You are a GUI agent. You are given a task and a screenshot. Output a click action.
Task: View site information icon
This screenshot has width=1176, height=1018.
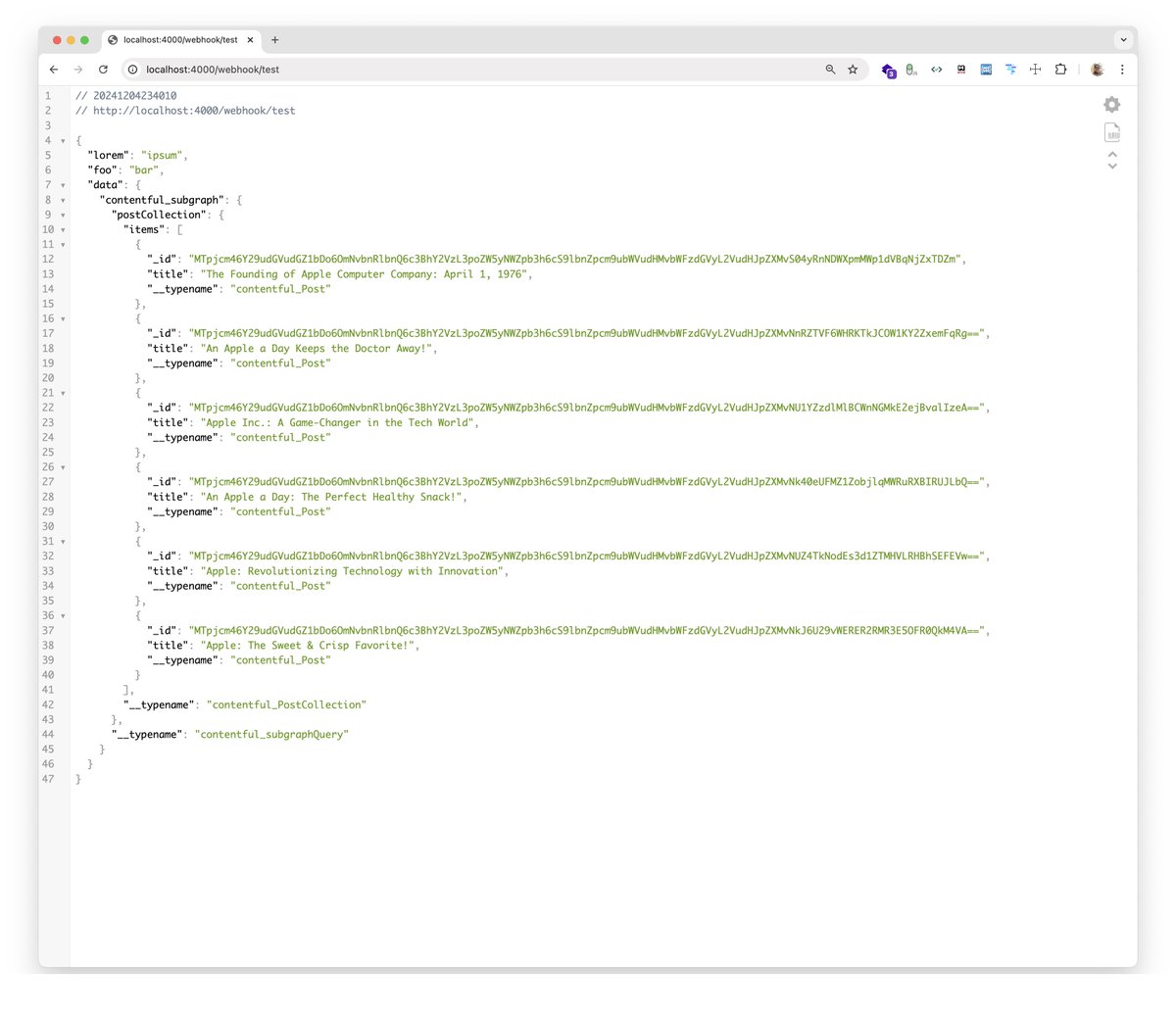133,70
